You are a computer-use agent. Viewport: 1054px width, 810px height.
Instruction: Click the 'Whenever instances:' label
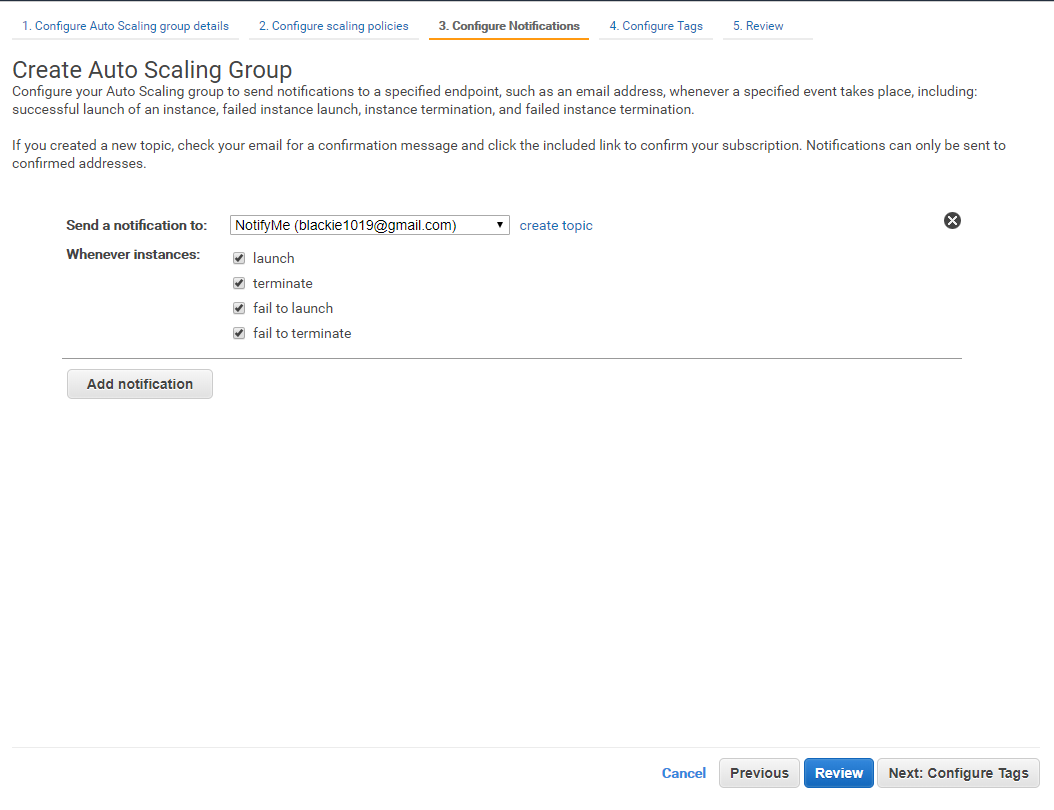tap(133, 255)
